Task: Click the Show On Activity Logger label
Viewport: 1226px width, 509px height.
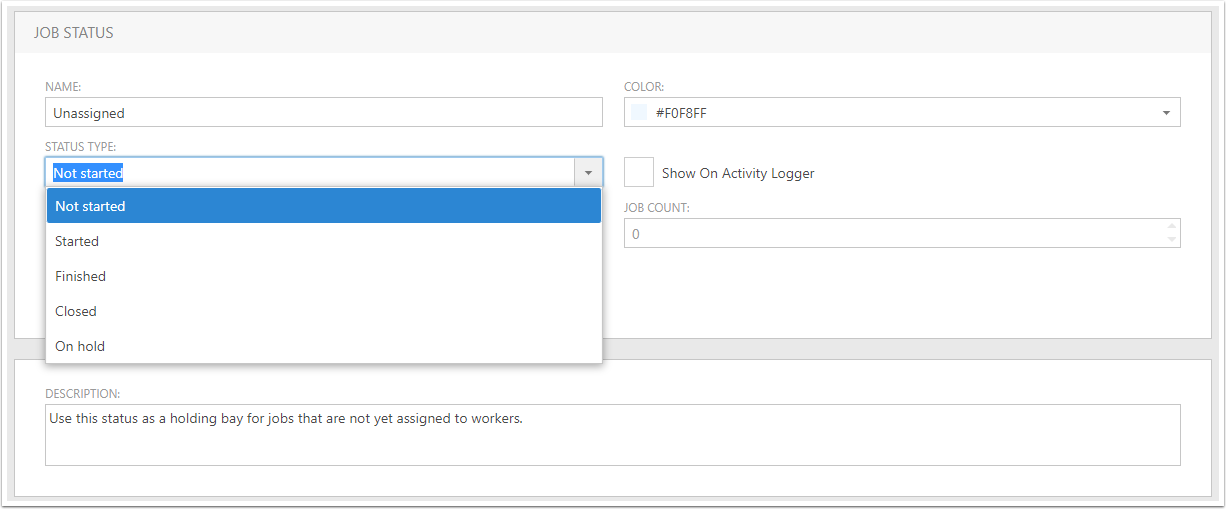Action: point(738,173)
